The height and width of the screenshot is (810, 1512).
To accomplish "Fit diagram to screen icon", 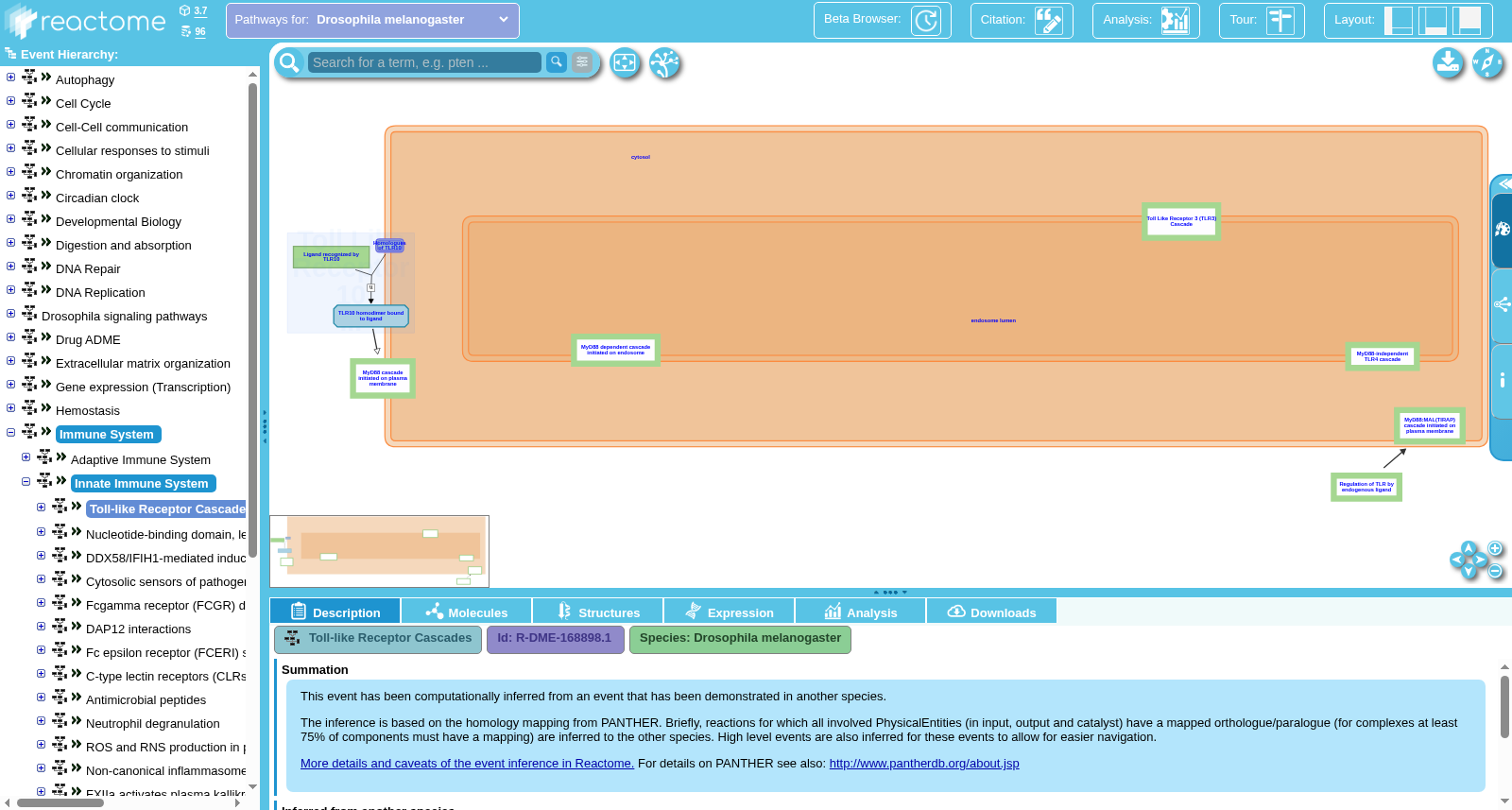I will (625, 63).
